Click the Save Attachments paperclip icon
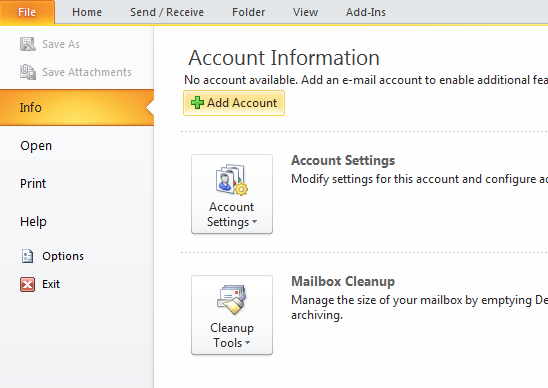Viewport: 548px width, 388px height. click(x=28, y=72)
